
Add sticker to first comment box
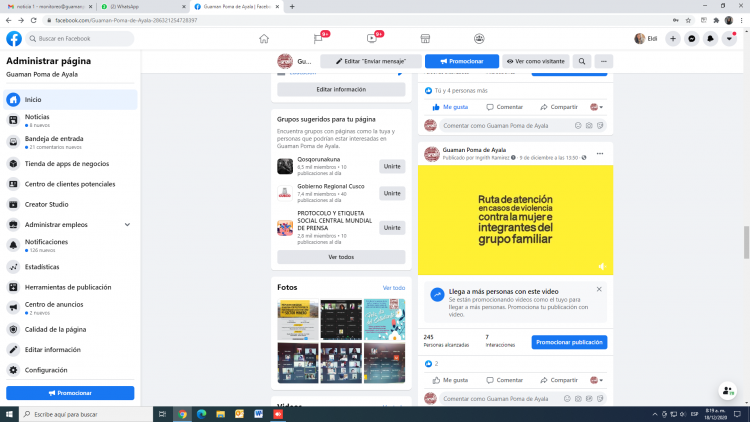click(600, 125)
